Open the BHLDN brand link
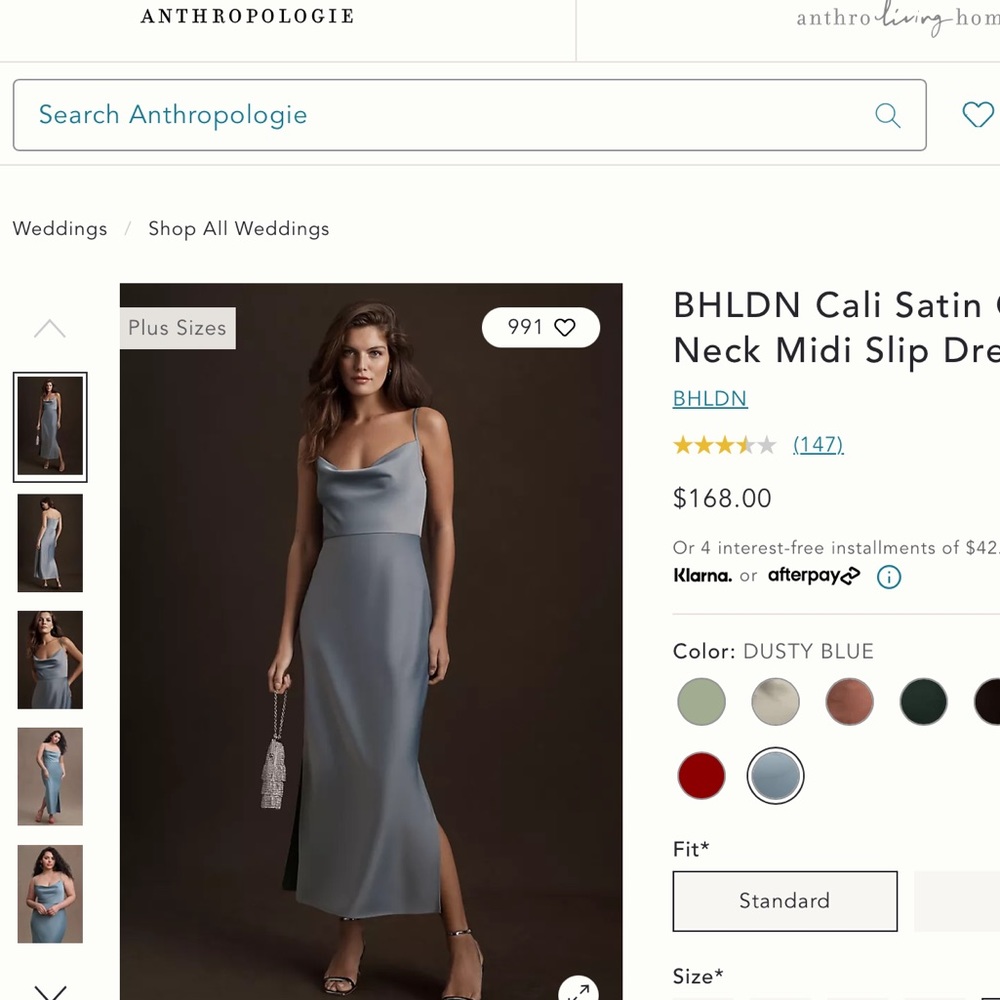Screen dimensions: 1000x1000 (710, 398)
